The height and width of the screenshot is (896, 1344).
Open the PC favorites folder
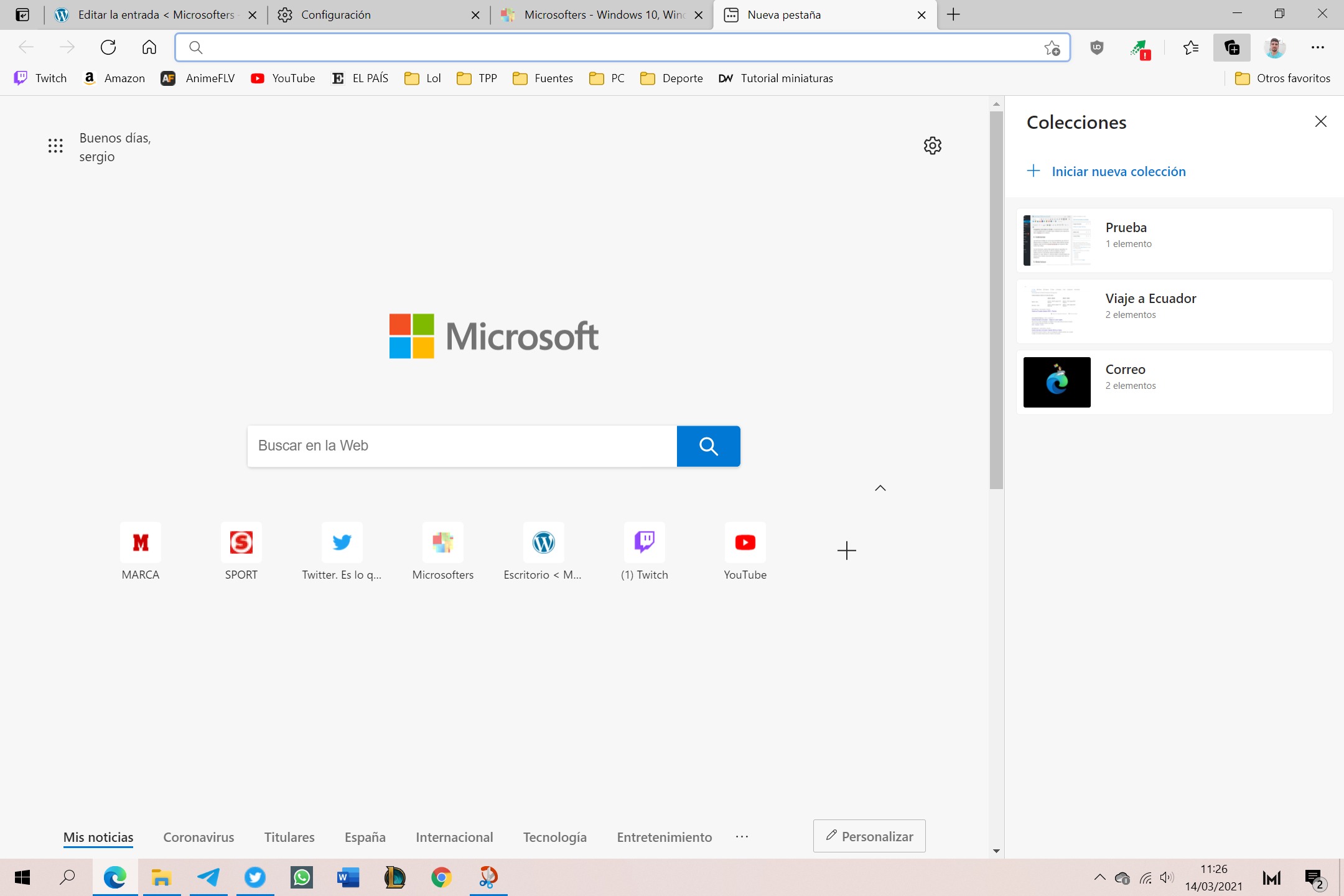coord(607,78)
